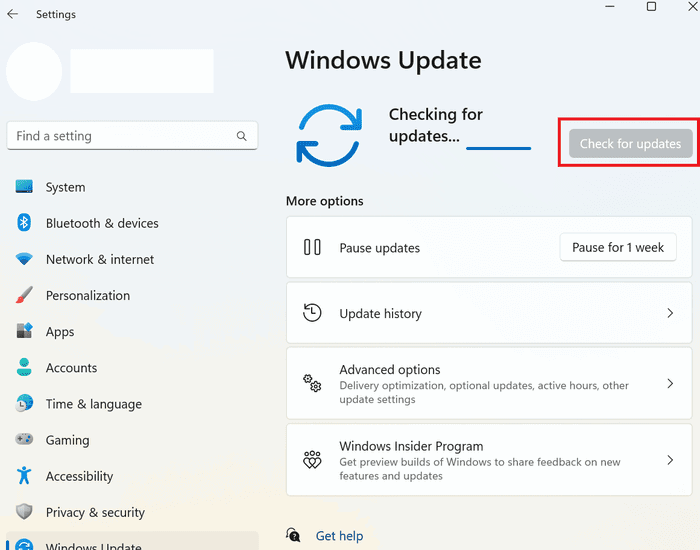This screenshot has width=700, height=550.
Task: Click the search magnifier icon
Action: (242, 136)
